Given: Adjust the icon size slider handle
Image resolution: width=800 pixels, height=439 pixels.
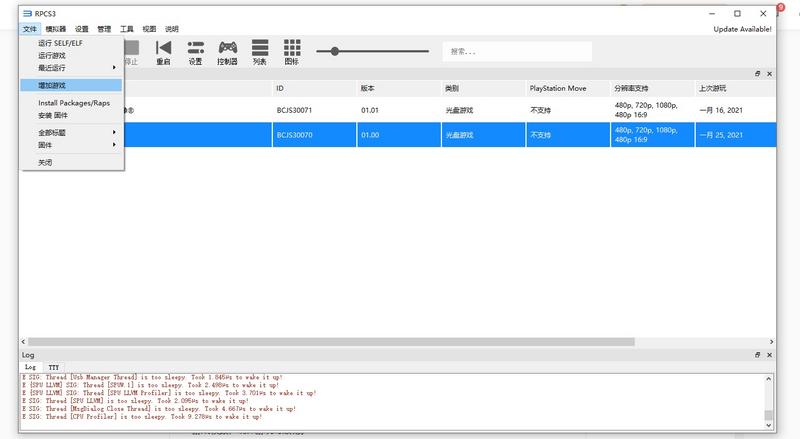Looking at the screenshot, I should coord(335,51).
